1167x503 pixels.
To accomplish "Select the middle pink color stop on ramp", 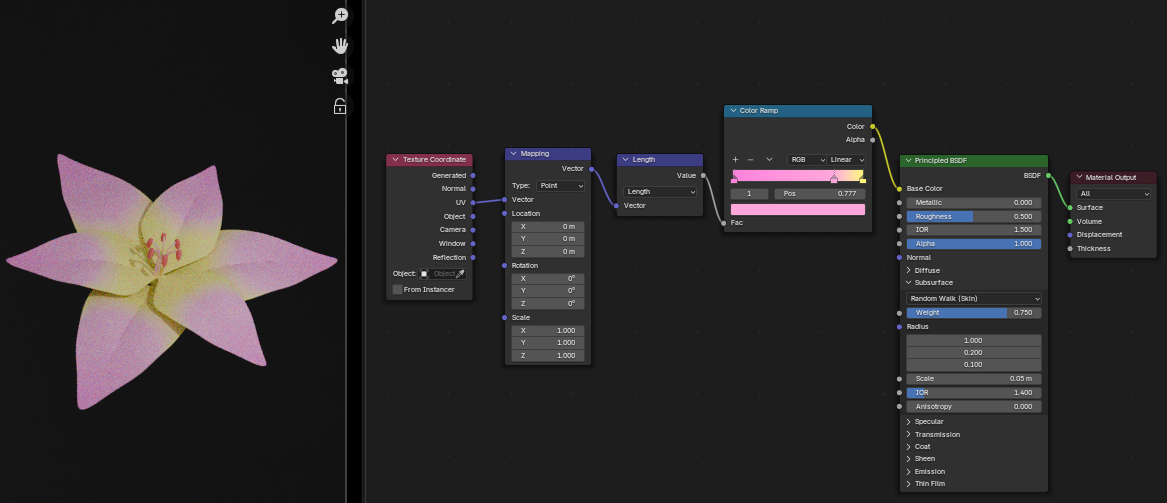I will (834, 179).
